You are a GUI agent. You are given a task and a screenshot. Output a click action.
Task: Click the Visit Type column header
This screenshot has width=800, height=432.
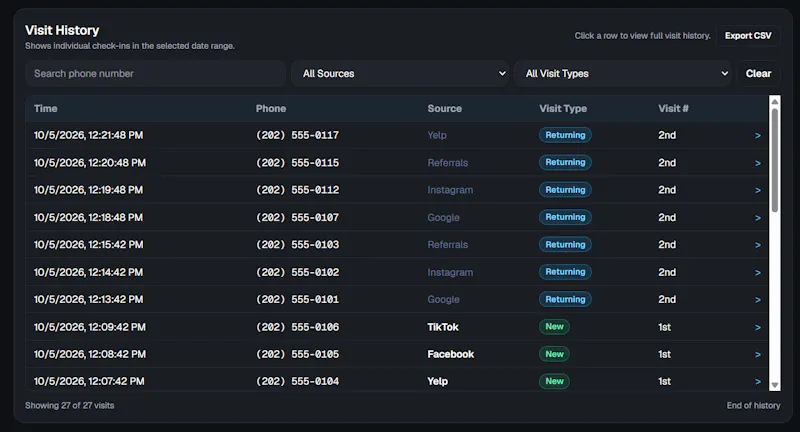click(x=563, y=109)
